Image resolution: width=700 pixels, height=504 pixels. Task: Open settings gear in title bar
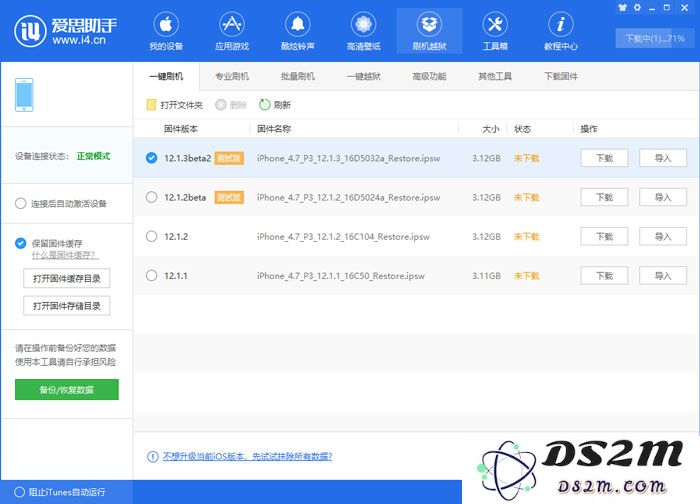click(x=637, y=8)
